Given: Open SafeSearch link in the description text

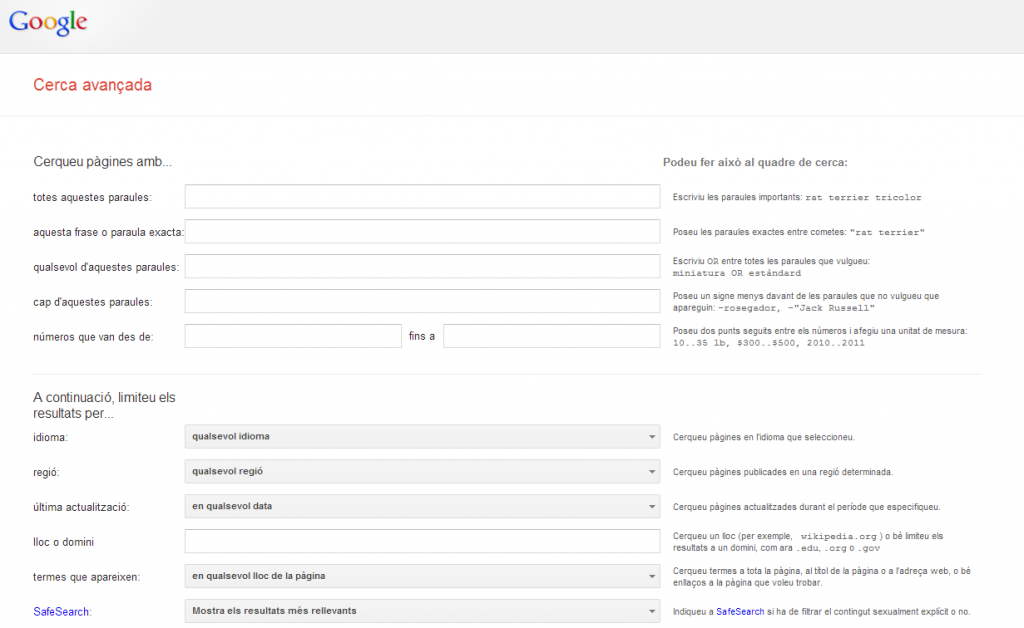Looking at the screenshot, I should pyautogui.click(x=739, y=611).
